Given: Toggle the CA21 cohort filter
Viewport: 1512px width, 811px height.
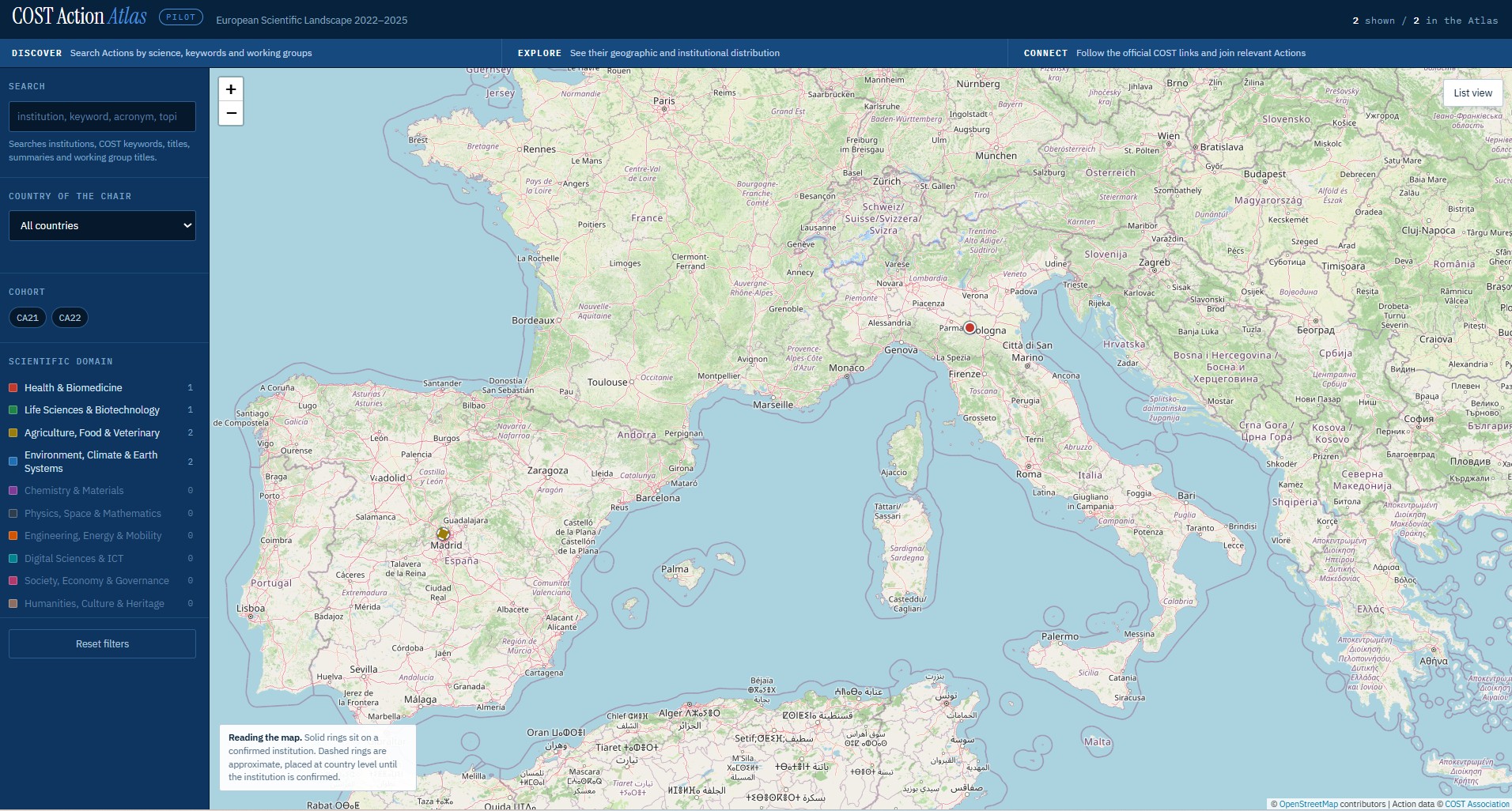Looking at the screenshot, I should pyautogui.click(x=28, y=318).
